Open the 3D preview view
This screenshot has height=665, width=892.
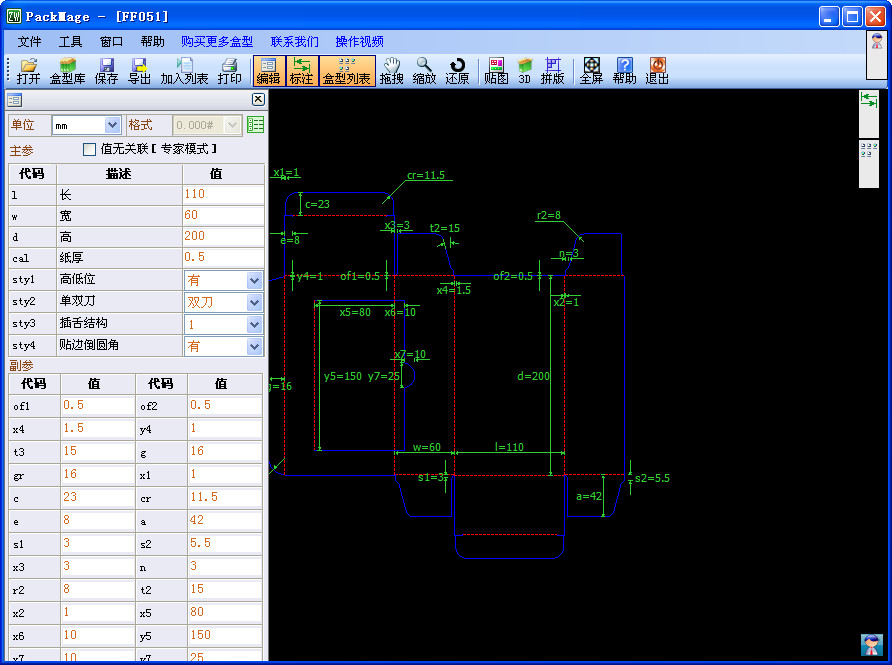524,70
